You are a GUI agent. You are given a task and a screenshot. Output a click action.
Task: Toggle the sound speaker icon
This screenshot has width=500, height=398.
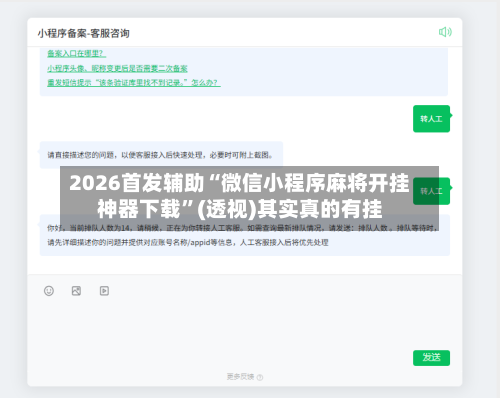pos(445,32)
